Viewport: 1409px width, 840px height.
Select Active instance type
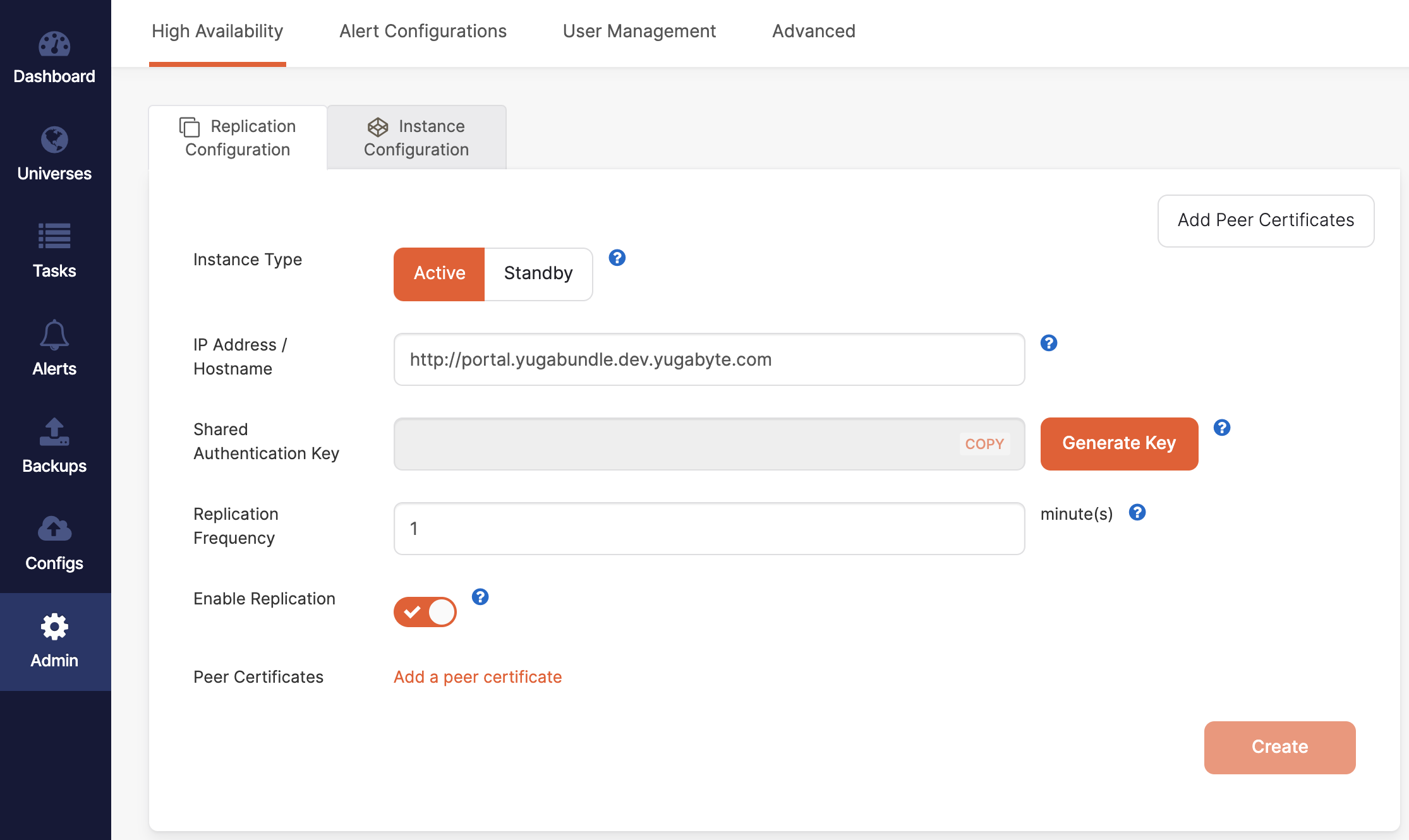pos(439,273)
